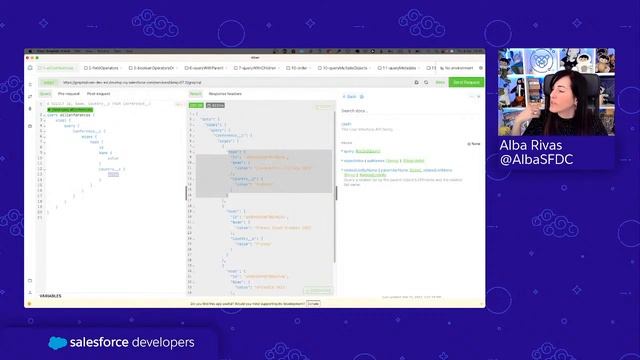Close the 2-fieldOperators tab with its x

[122, 68]
